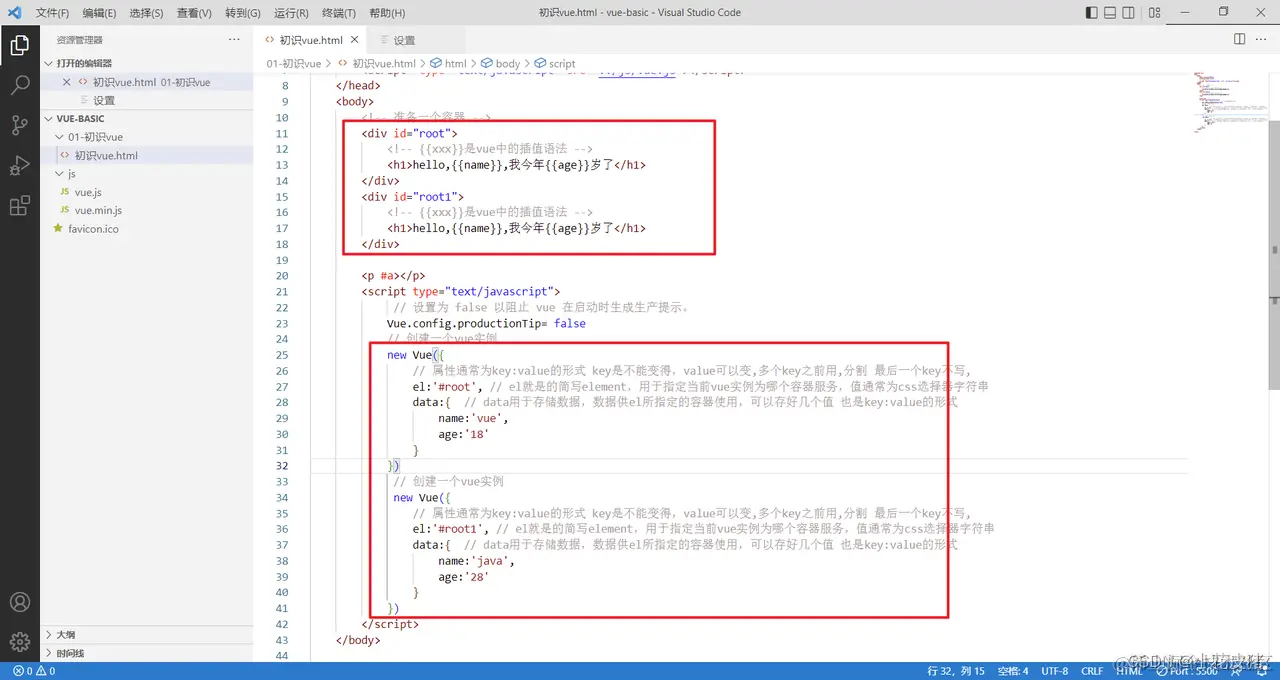Image resolution: width=1280 pixels, height=680 pixels.
Task: Open favicon.ico file in explorer
Action: click(146, 228)
